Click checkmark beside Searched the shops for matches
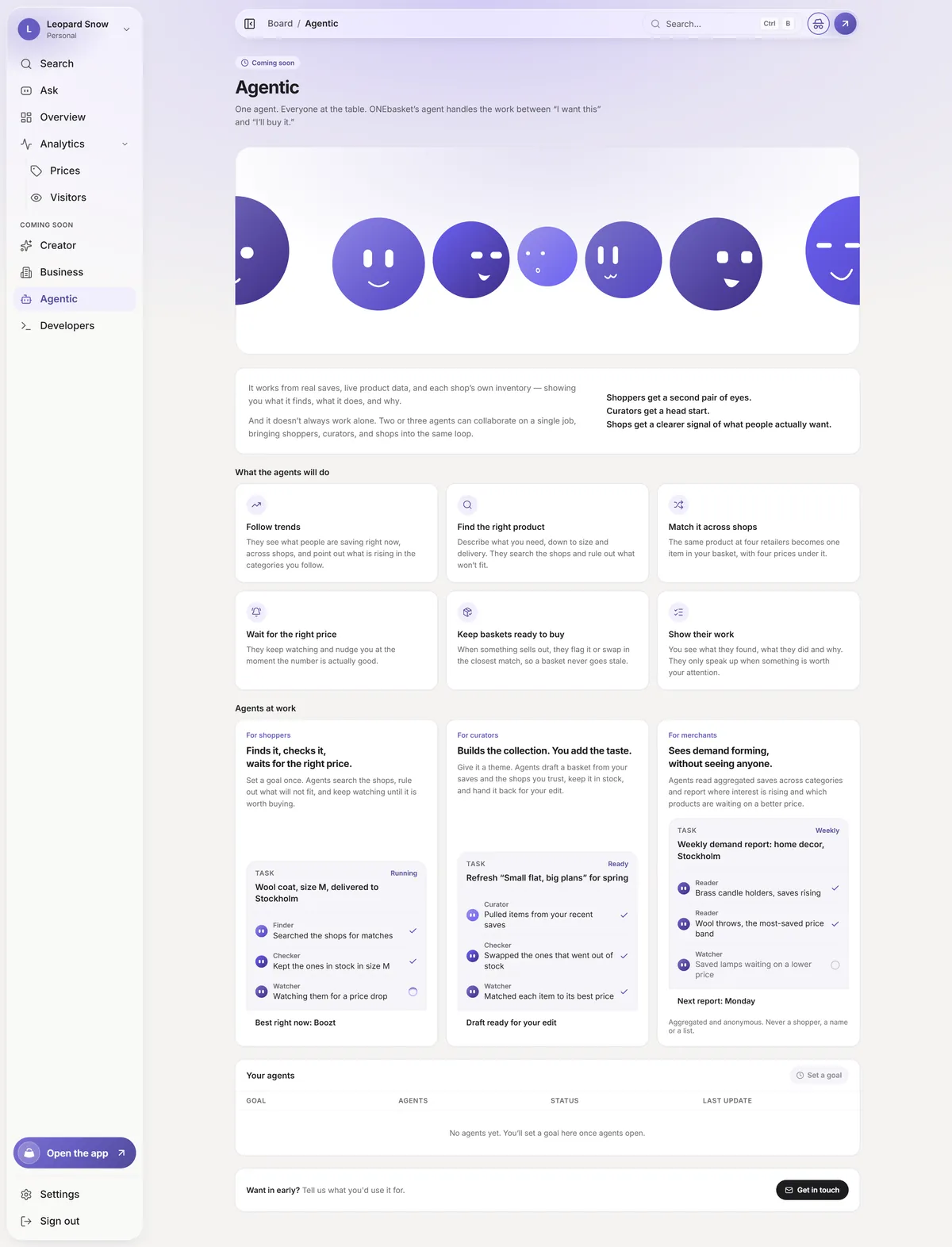 tap(413, 930)
